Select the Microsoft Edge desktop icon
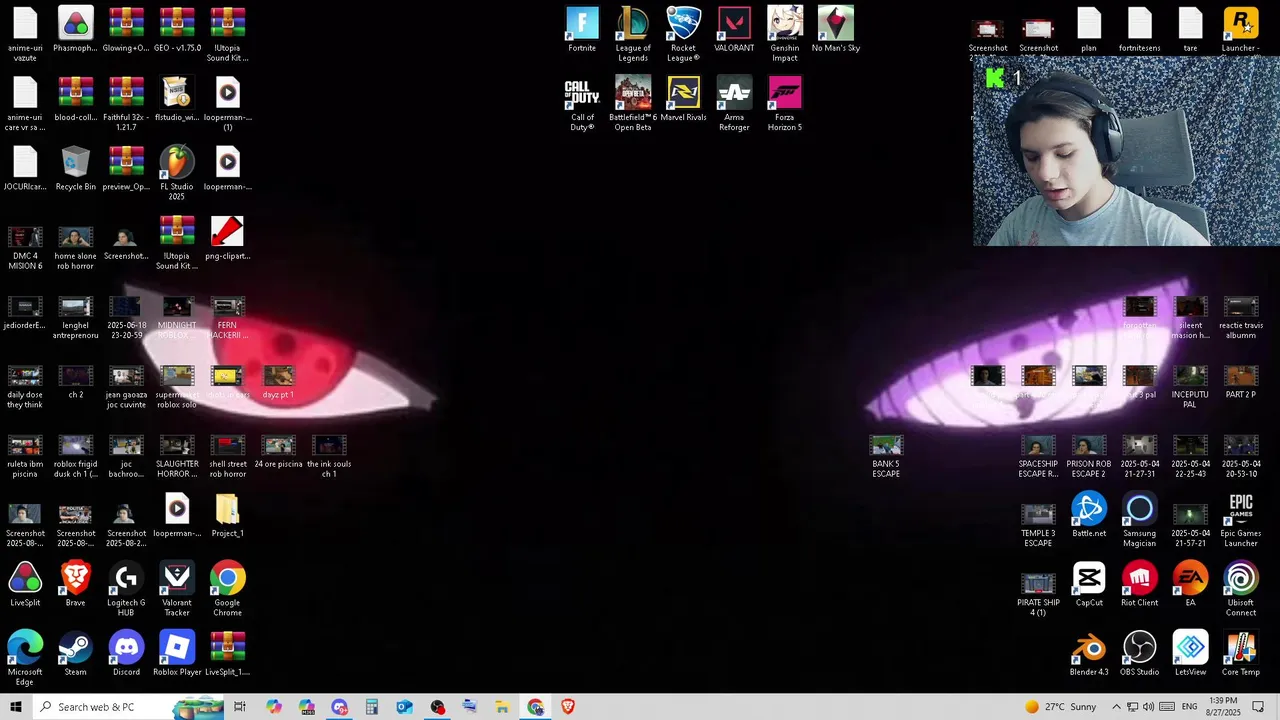The image size is (1280, 720). click(x=25, y=658)
